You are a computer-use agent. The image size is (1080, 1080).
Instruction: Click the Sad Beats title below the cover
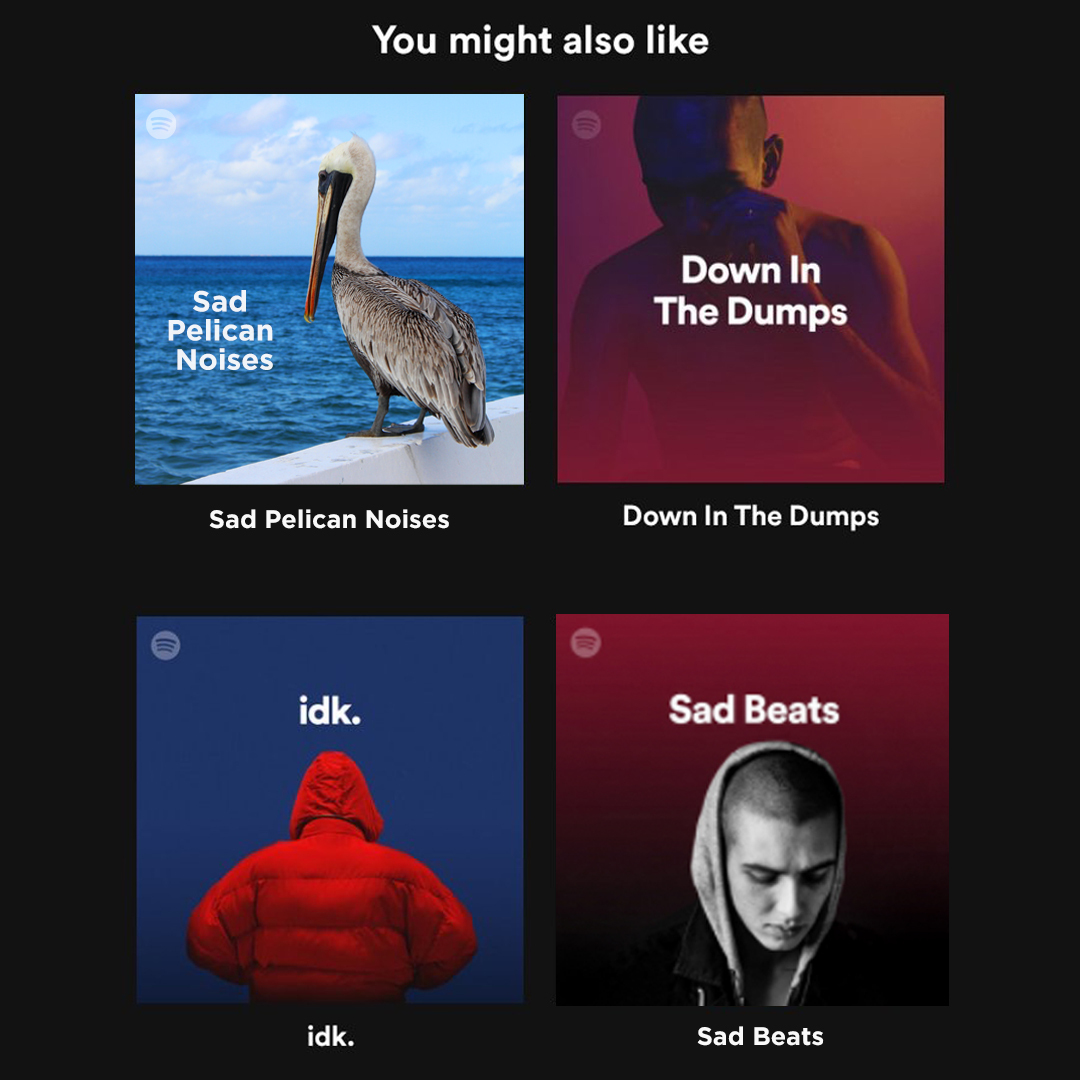(760, 1036)
